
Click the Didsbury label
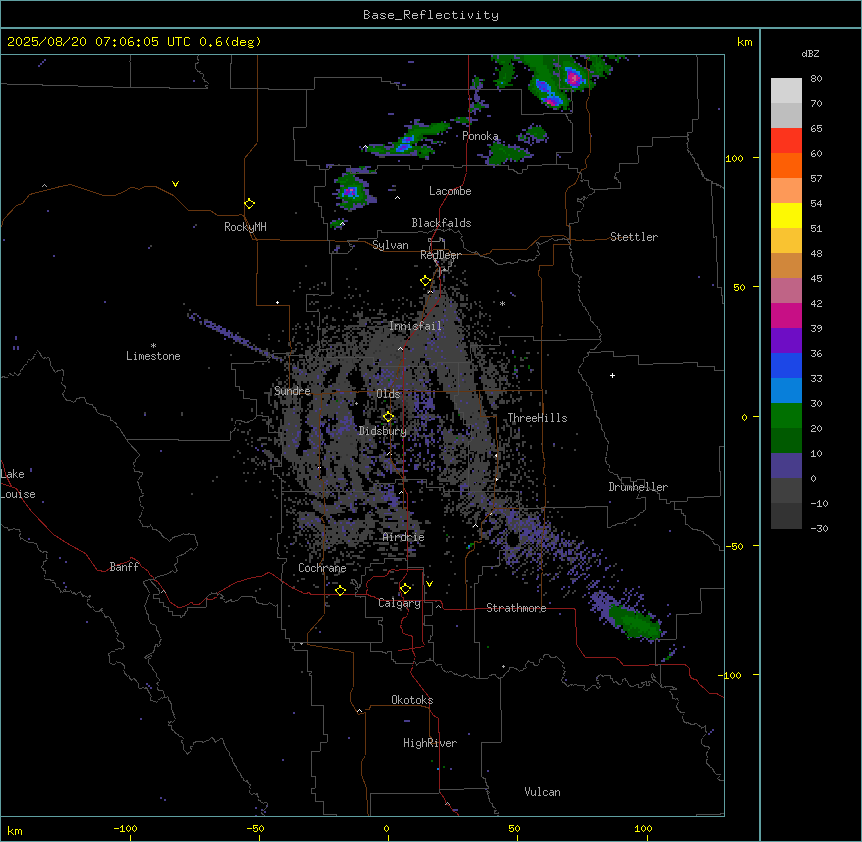[383, 431]
